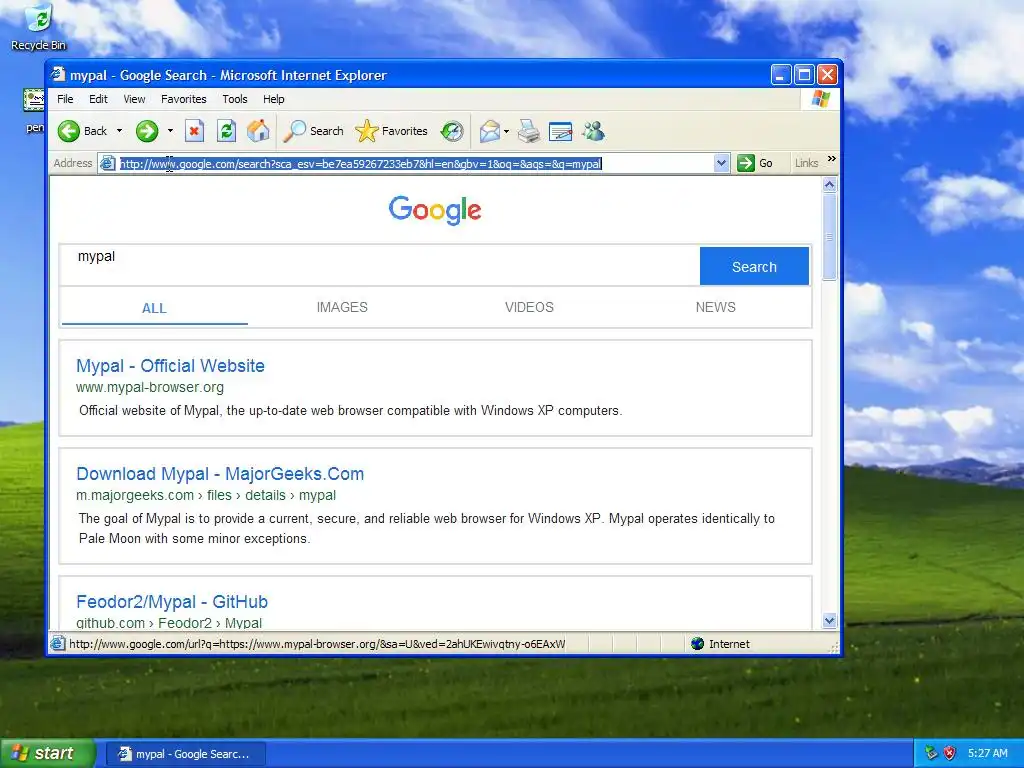Click the Address bar URL field
The height and width of the screenshot is (768, 1024).
click(x=415, y=163)
